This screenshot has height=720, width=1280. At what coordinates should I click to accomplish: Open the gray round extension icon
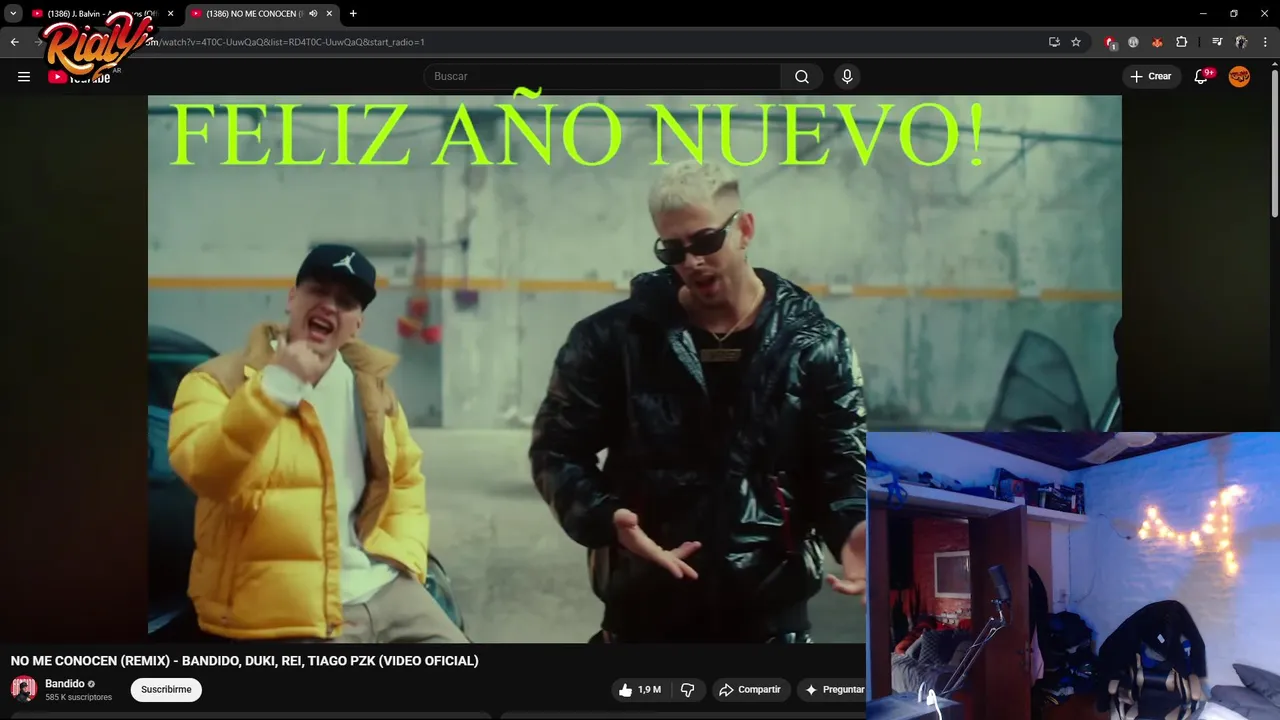click(1133, 42)
